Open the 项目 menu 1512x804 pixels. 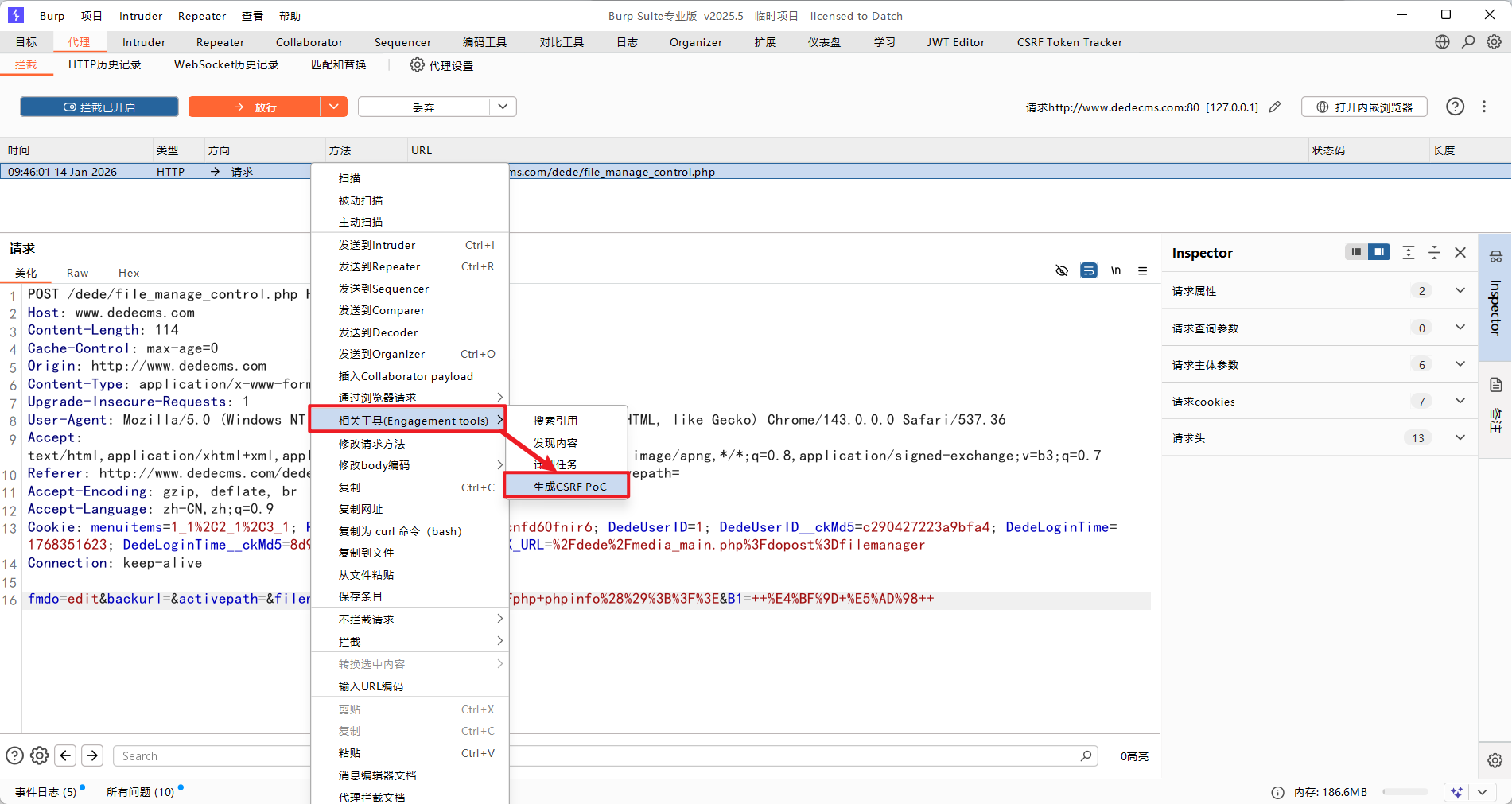click(x=91, y=16)
